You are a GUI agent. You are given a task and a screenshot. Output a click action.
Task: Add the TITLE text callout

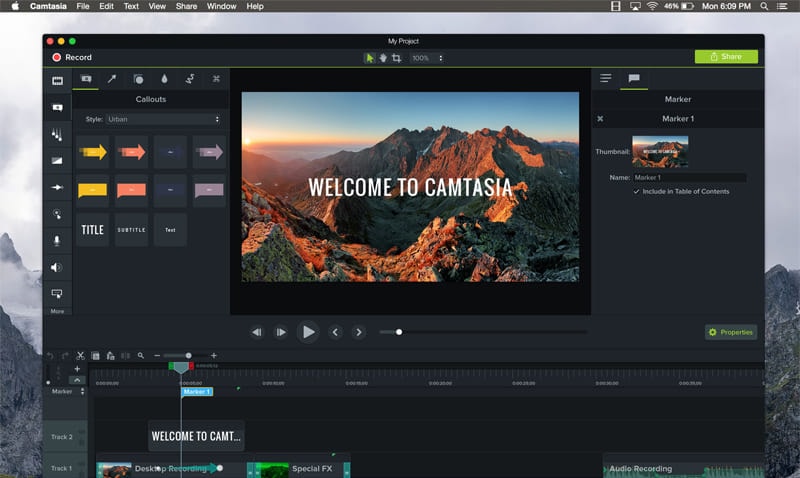coord(93,230)
